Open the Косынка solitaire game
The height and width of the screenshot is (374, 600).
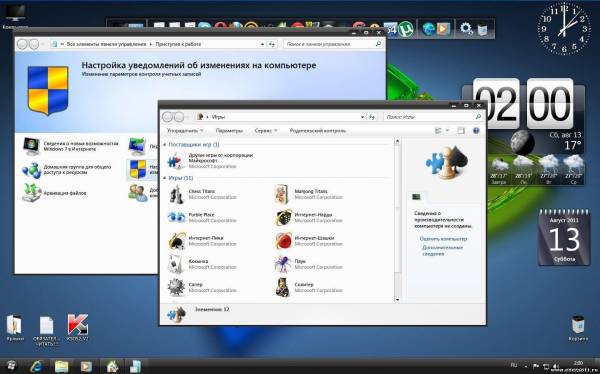202,264
